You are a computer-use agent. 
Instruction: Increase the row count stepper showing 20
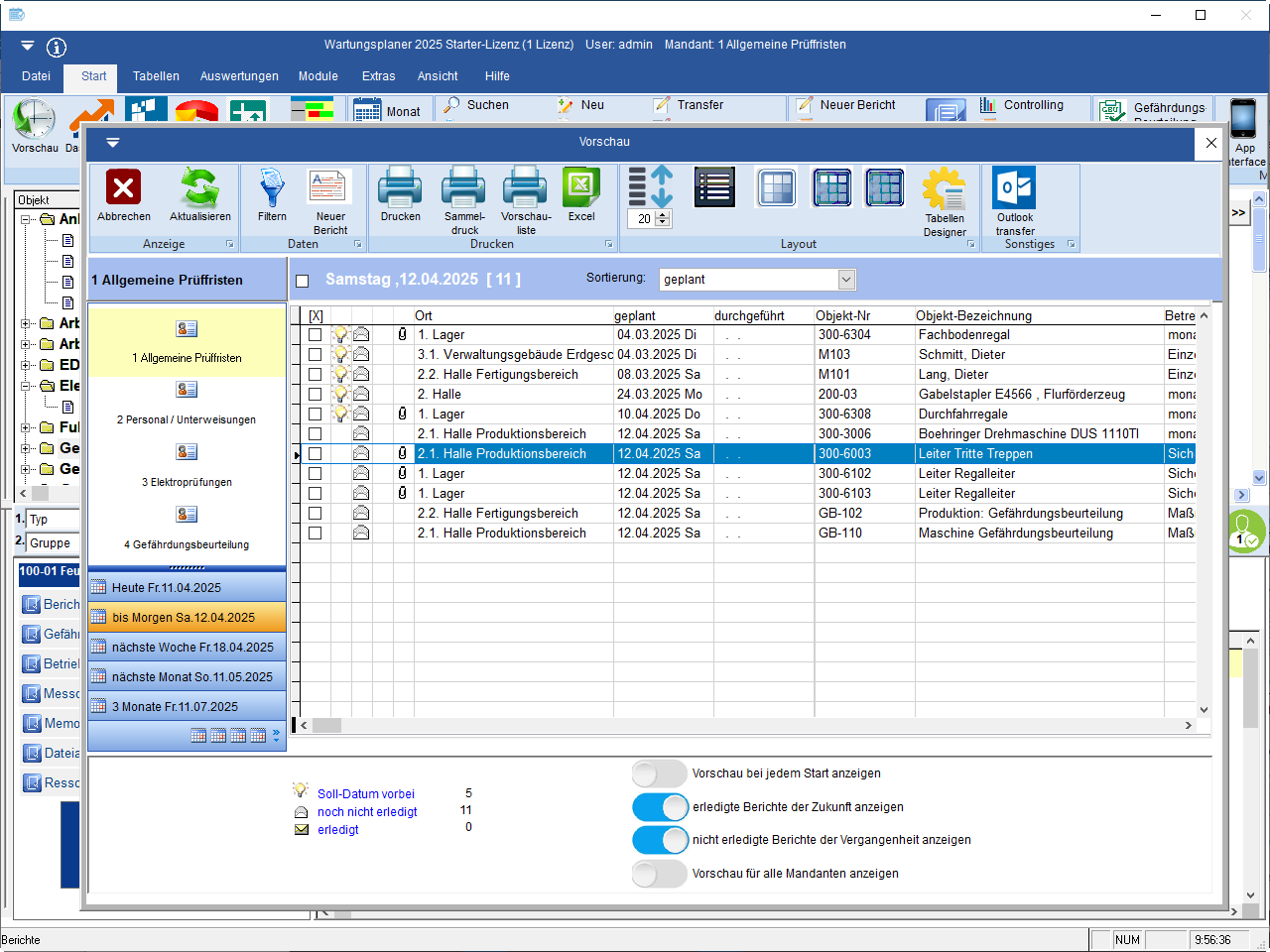tap(664, 214)
